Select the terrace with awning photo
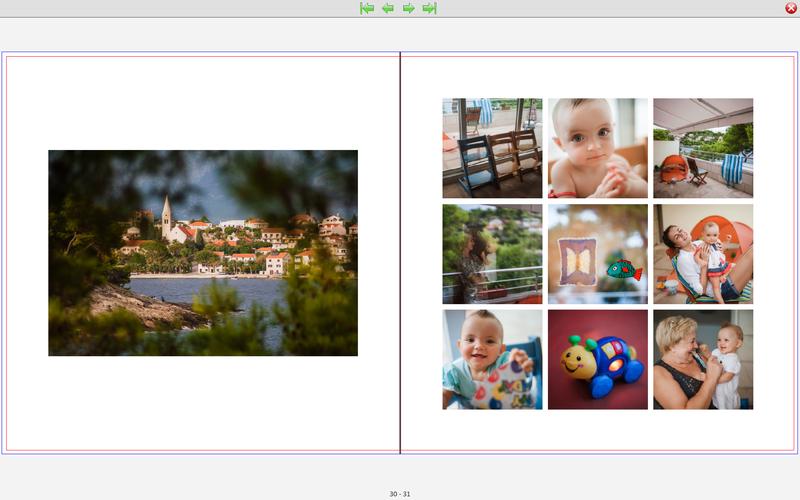This screenshot has height=500, width=800. pyautogui.click(x=703, y=148)
